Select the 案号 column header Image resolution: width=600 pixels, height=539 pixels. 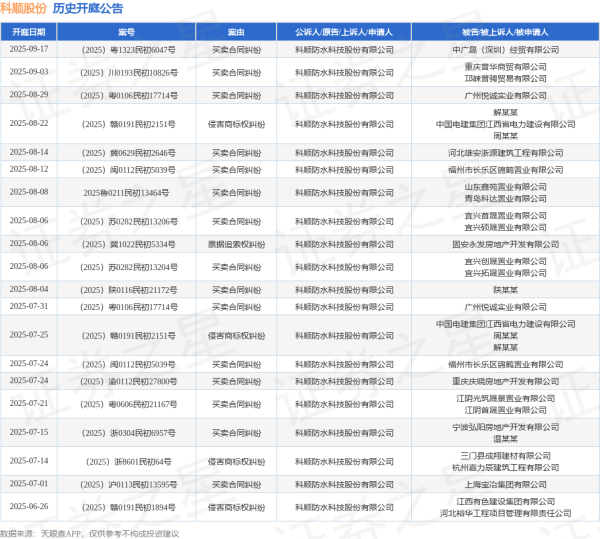coord(126,32)
